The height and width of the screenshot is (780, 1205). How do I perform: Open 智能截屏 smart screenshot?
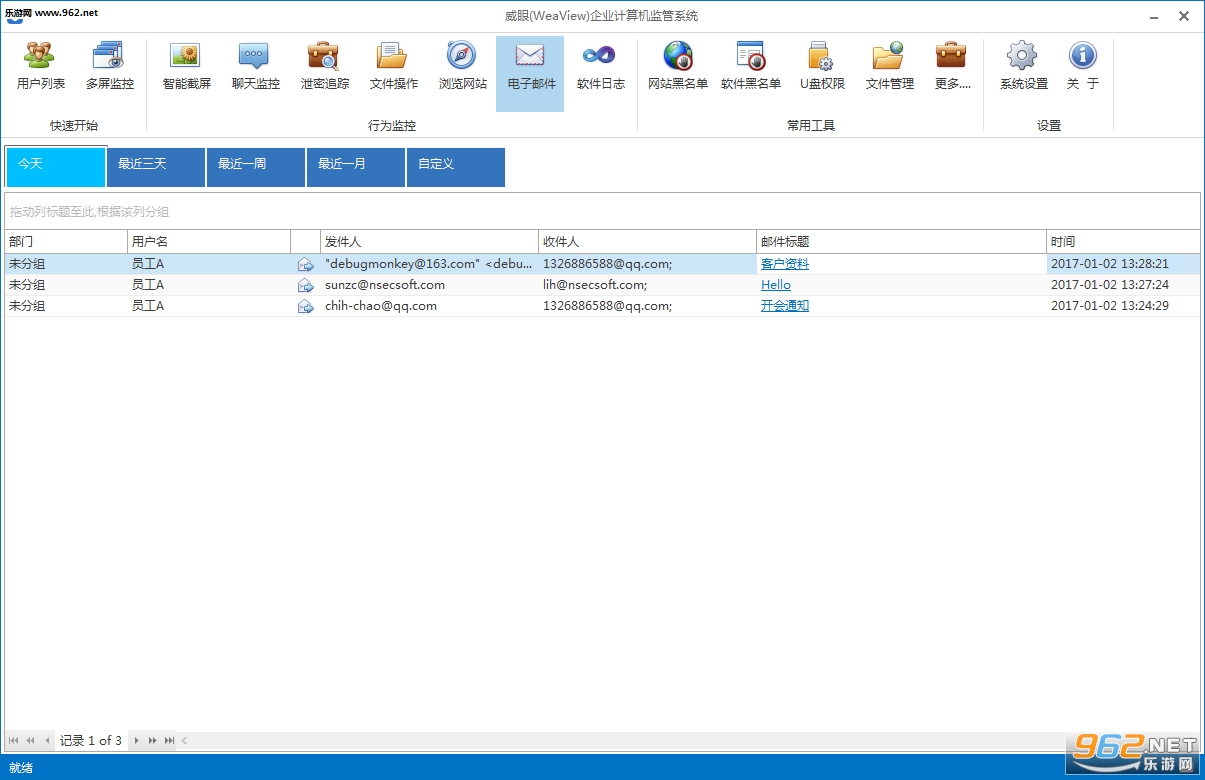pos(187,66)
